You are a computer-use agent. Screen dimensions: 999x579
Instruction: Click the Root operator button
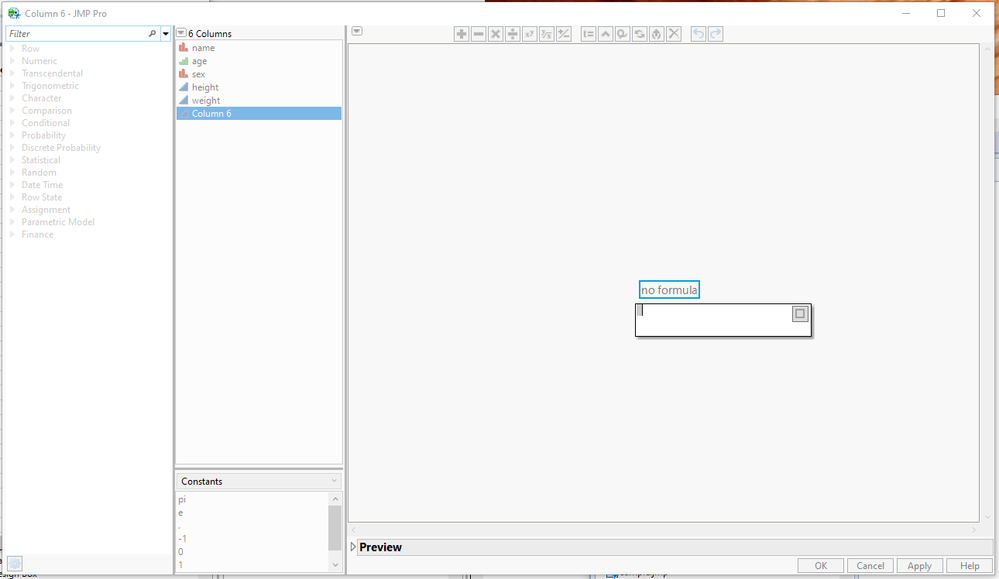(x=547, y=34)
